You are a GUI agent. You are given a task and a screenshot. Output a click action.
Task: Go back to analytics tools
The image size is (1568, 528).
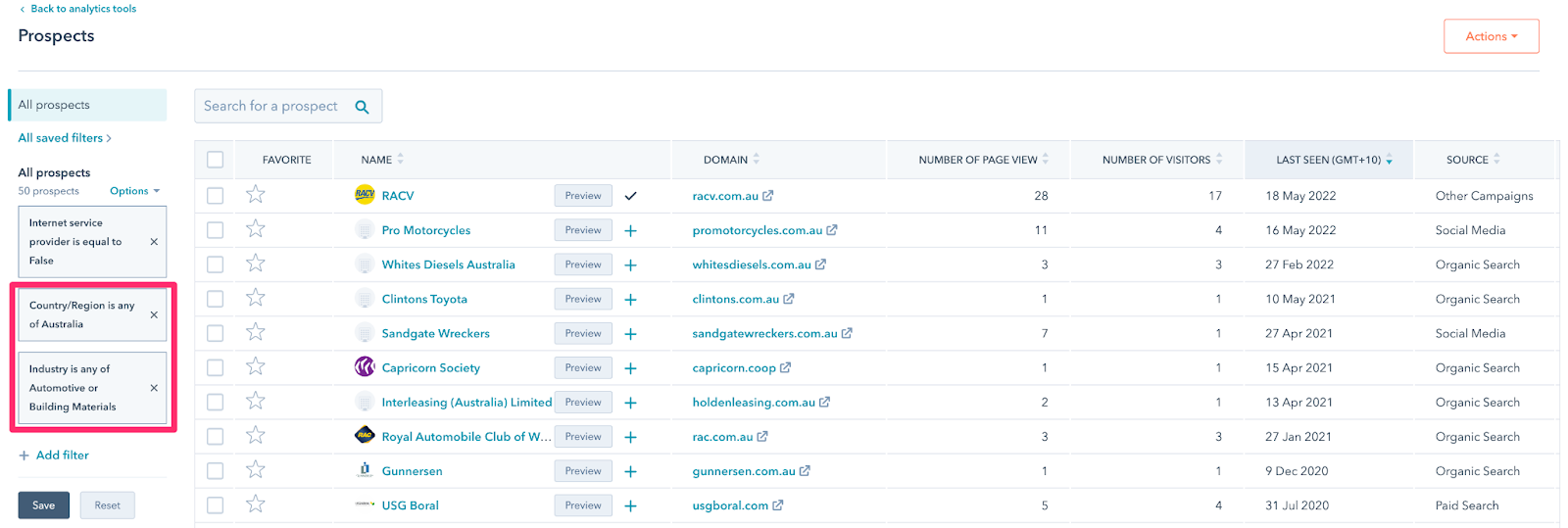pos(82,9)
